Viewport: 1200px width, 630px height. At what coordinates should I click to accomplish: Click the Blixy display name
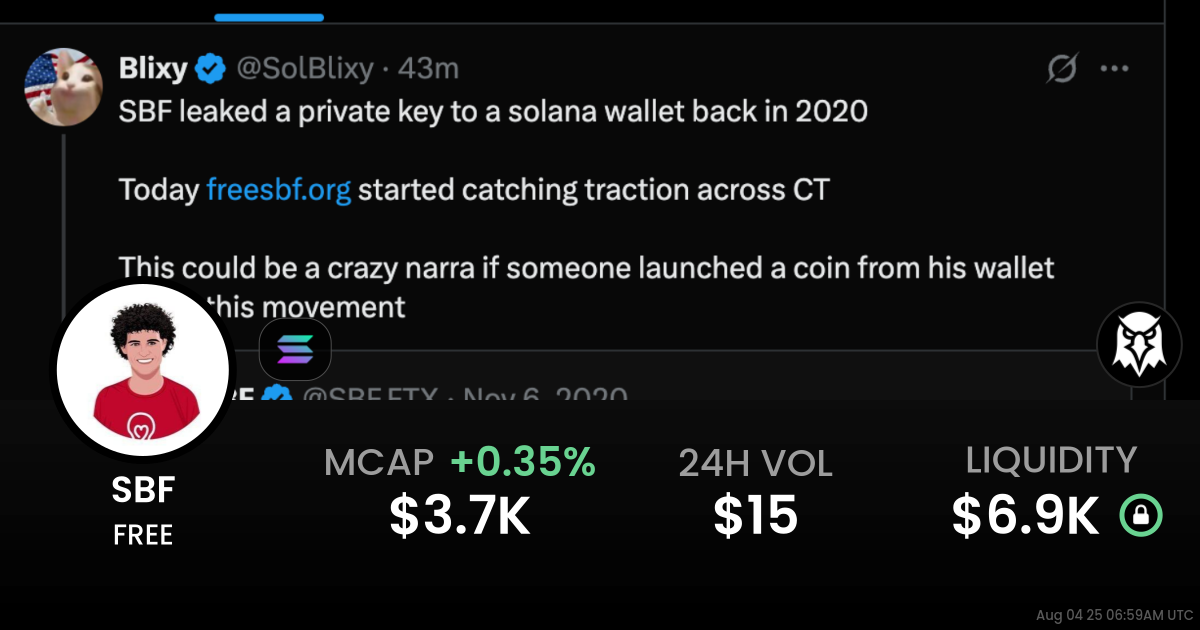pyautogui.click(x=153, y=69)
